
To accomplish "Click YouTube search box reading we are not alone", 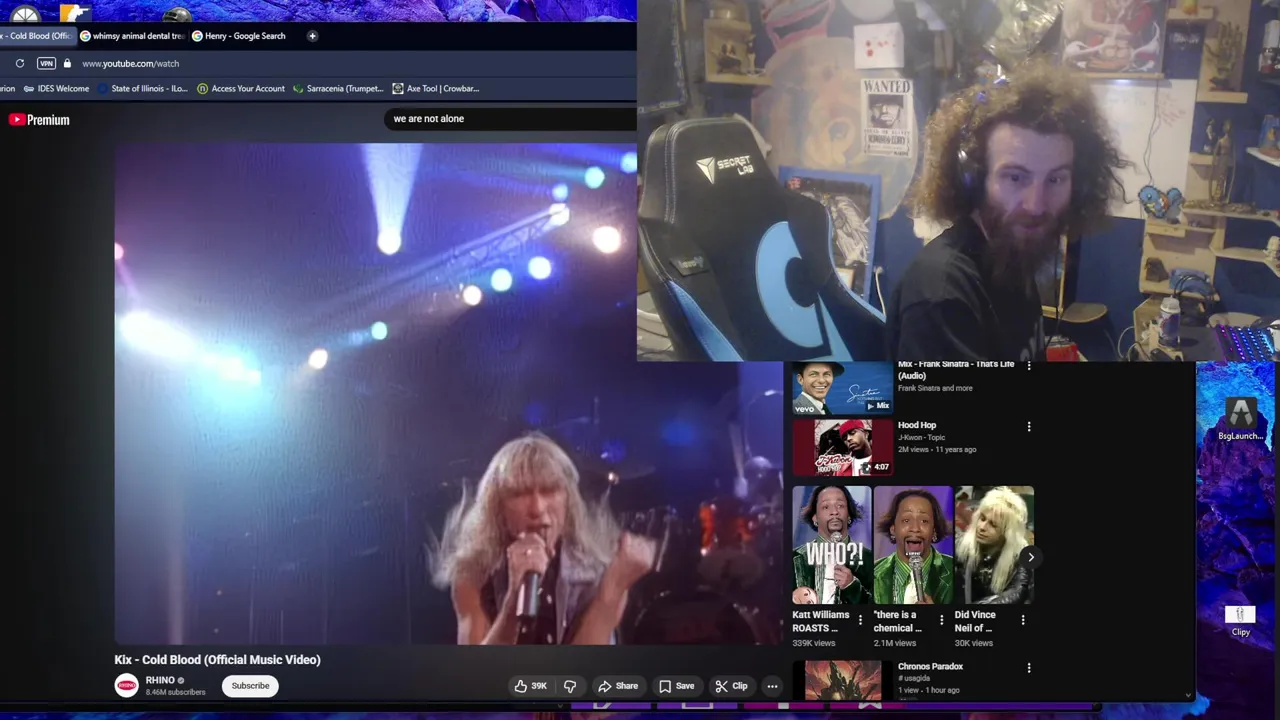I will coord(510,119).
